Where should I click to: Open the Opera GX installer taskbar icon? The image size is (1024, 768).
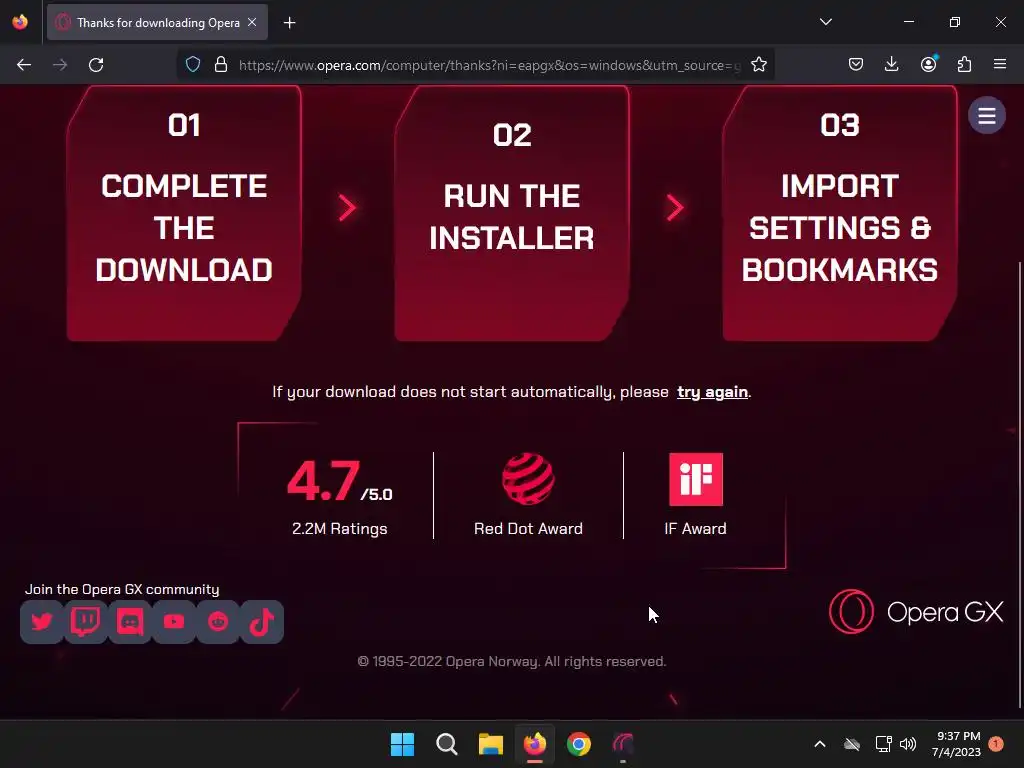pyautogui.click(x=623, y=744)
